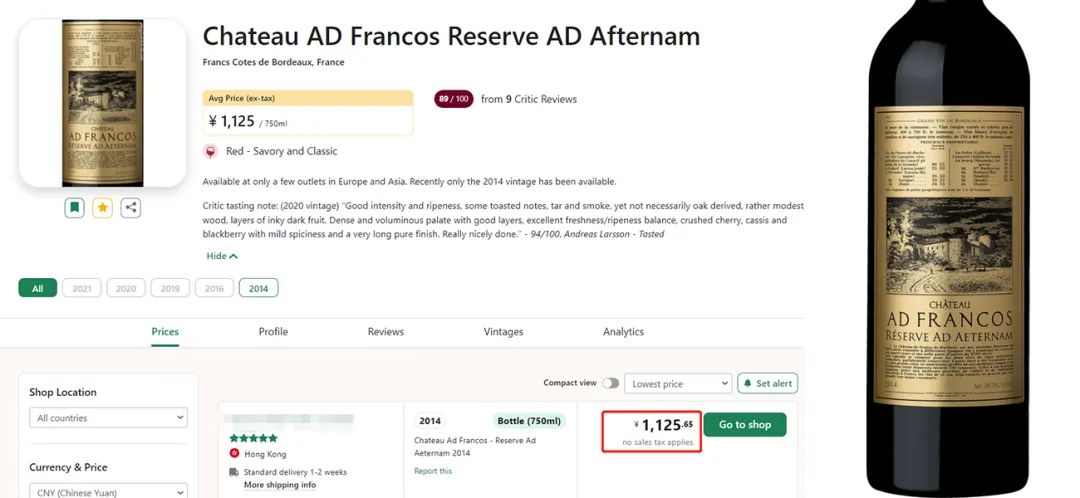Click the bookmark save icon

(x=74, y=208)
